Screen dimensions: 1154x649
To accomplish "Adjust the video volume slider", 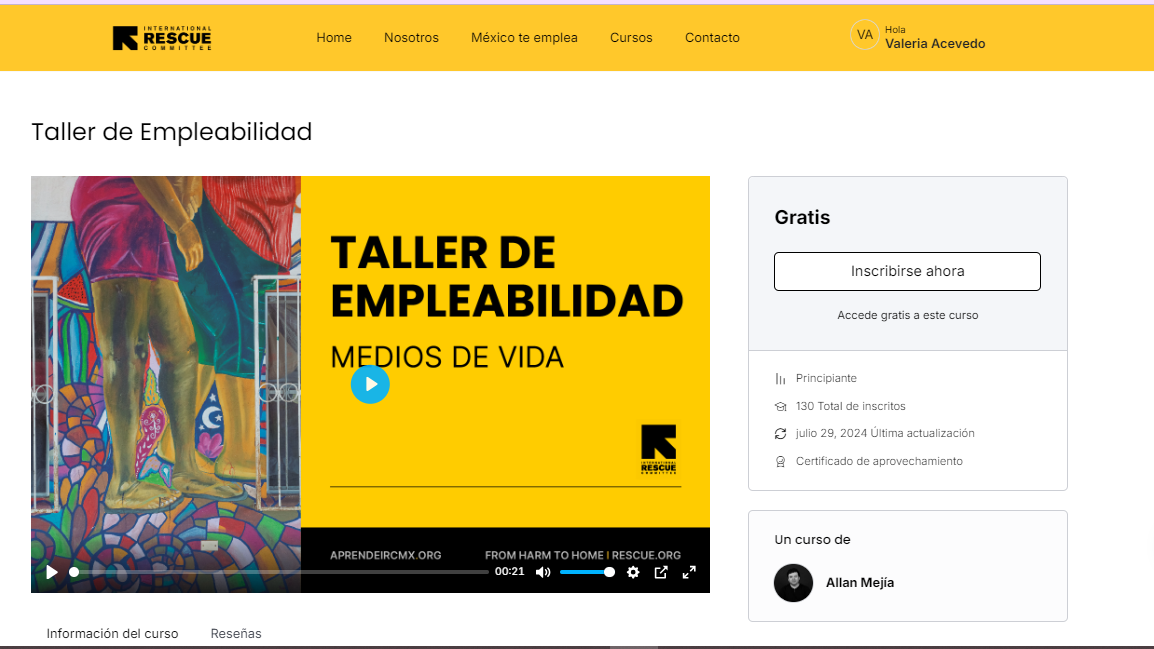I will 586,572.
